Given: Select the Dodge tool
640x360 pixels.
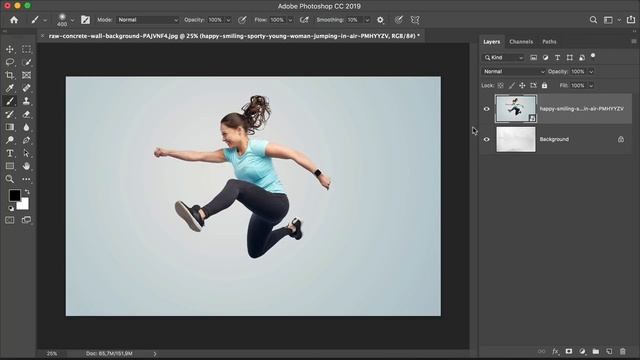Looking at the screenshot, I should (10, 140).
